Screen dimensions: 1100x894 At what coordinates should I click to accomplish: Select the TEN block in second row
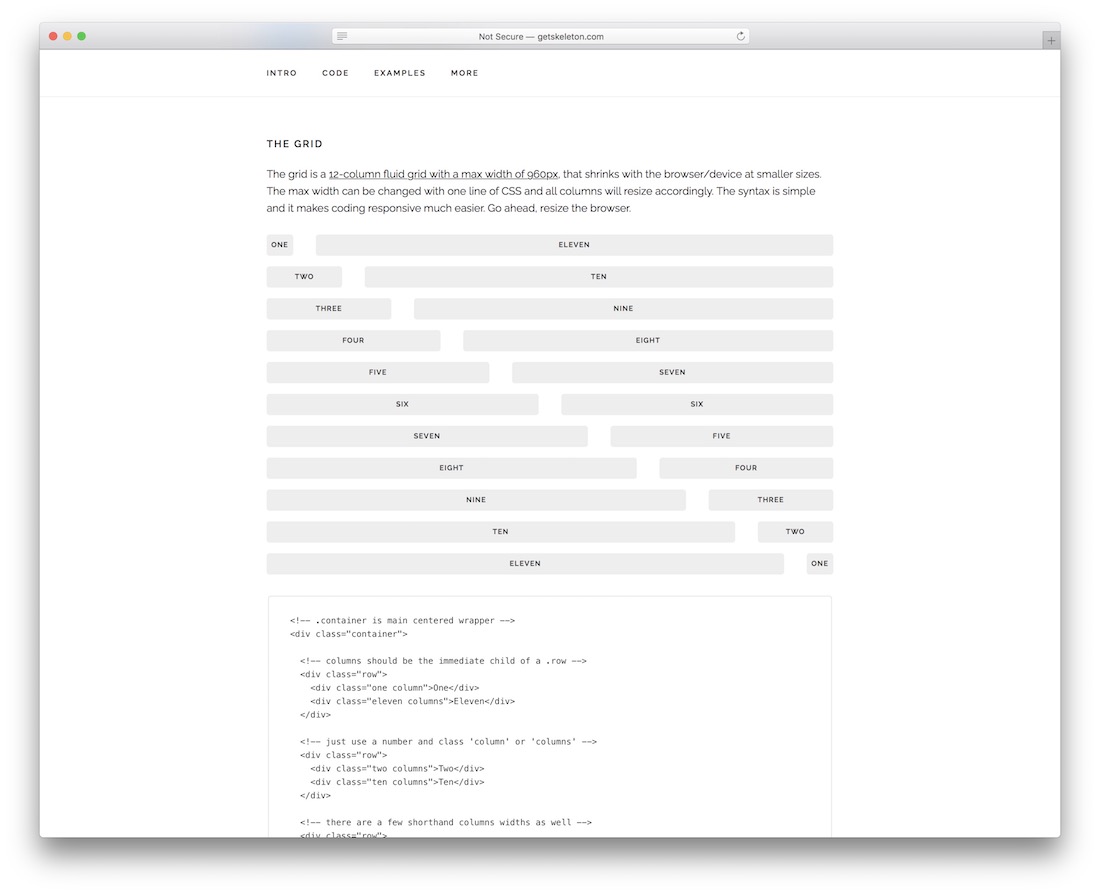point(598,276)
